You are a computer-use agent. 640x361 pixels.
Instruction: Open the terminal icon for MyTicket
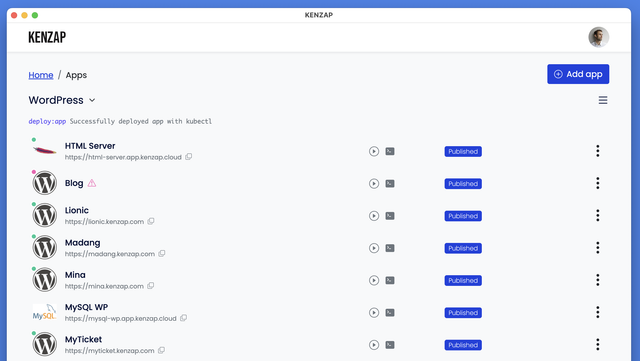pos(390,345)
